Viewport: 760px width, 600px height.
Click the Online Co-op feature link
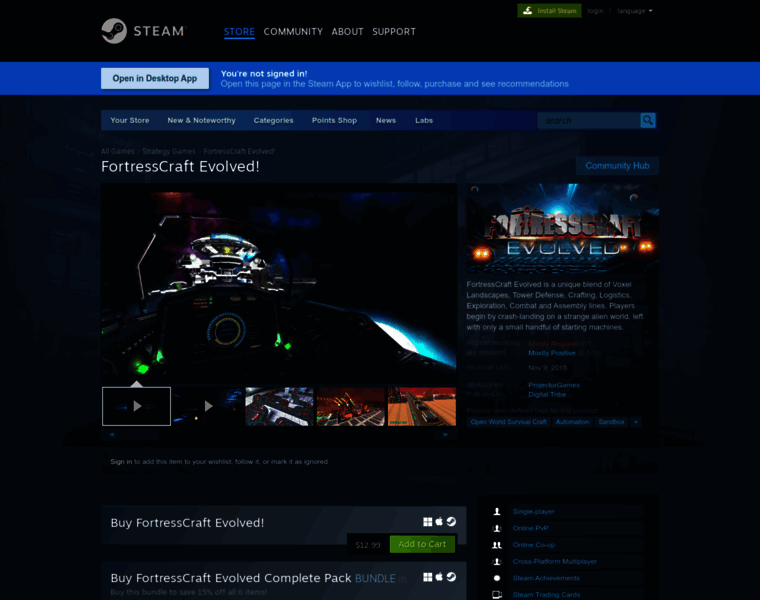click(534, 545)
